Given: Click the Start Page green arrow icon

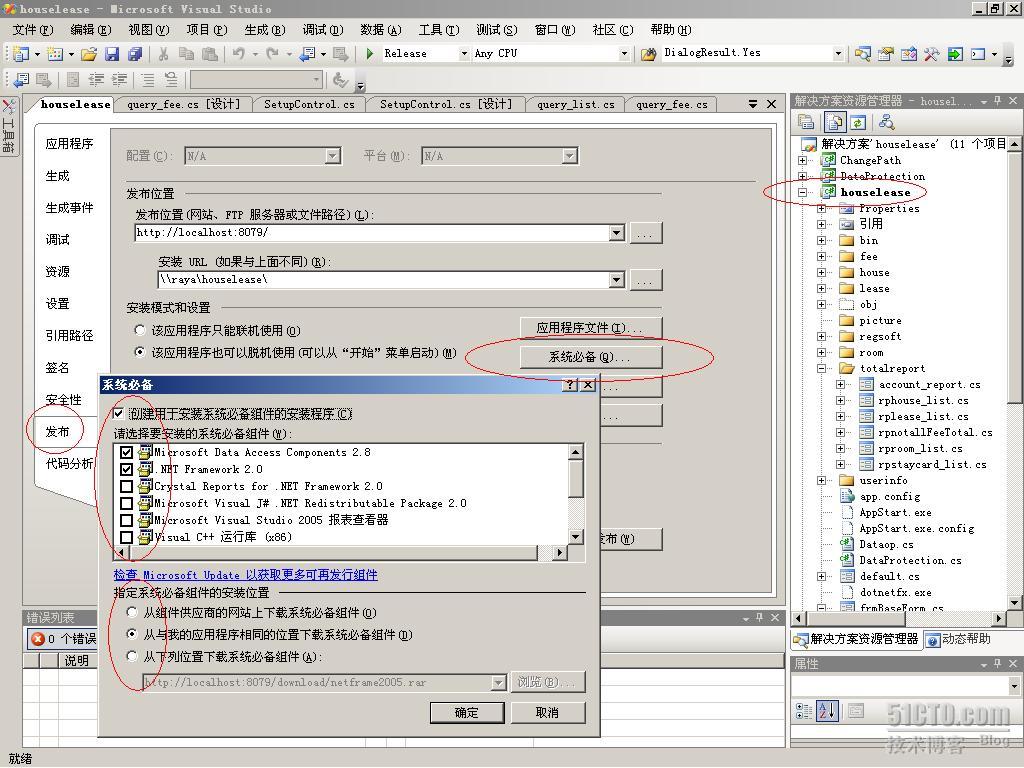Looking at the screenshot, I should (x=955, y=54).
